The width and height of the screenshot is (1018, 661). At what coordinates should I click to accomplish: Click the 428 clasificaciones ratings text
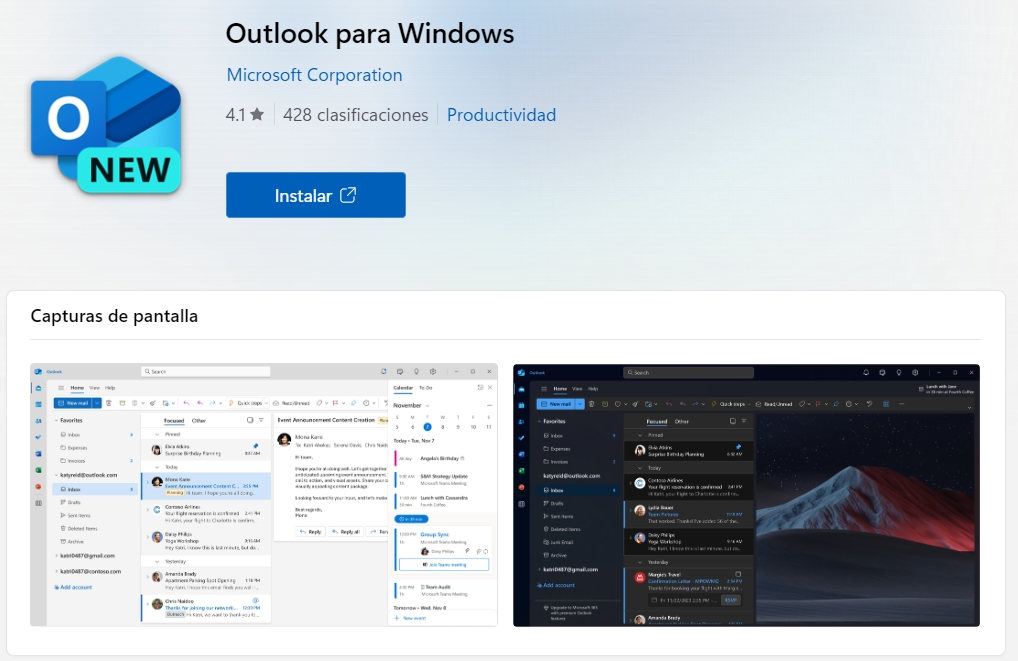(x=356, y=115)
